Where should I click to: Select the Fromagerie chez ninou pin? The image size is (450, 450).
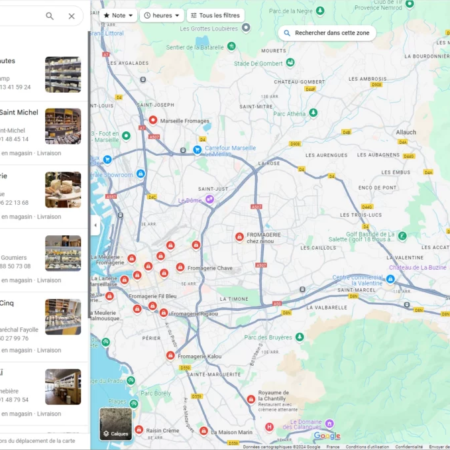(239, 237)
